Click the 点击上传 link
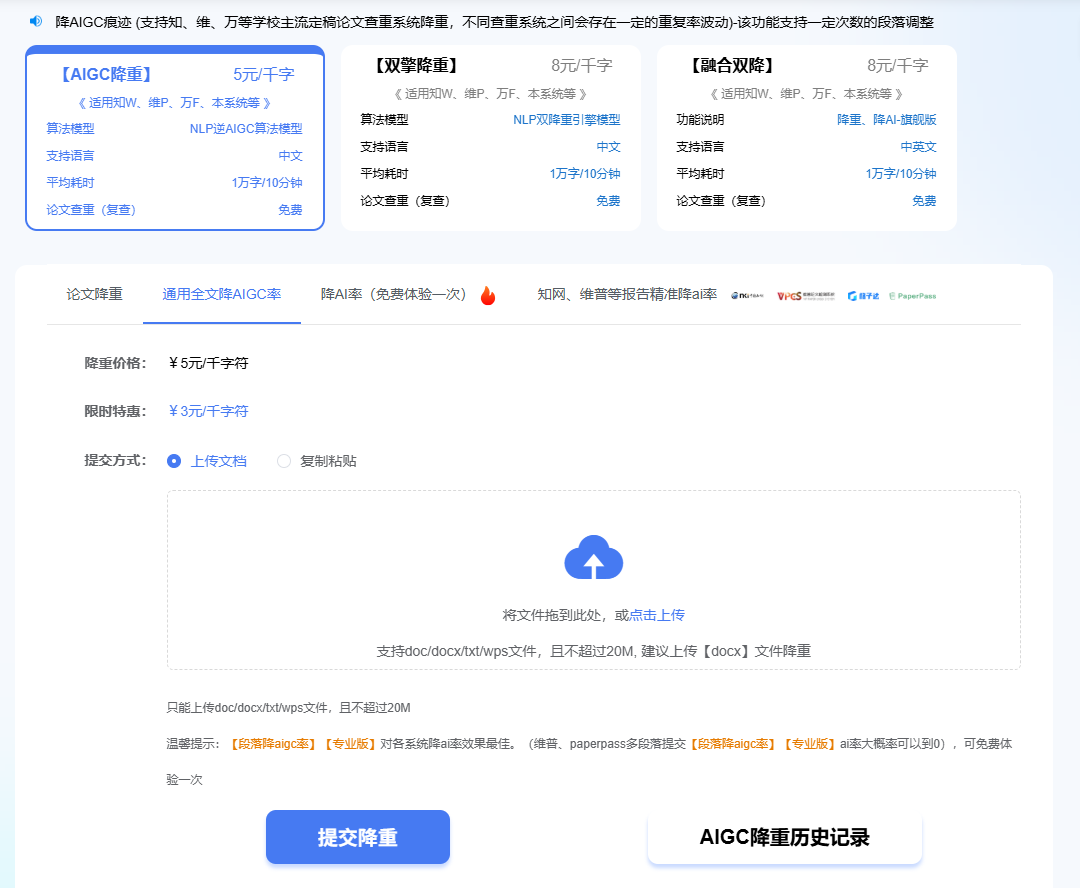Viewport: 1080px width, 888px height. 657,615
